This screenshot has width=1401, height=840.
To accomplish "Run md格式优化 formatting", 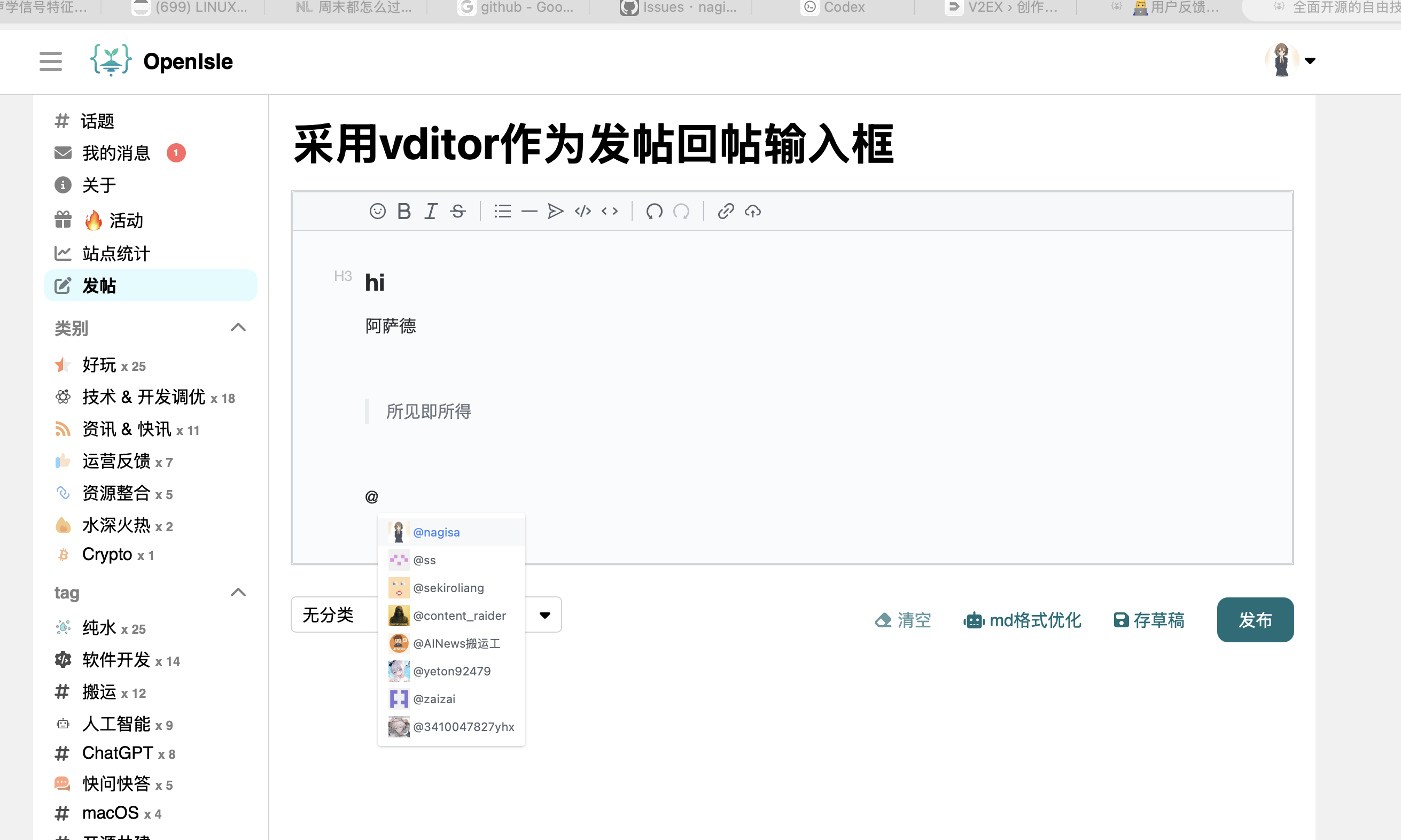I will coord(1022,620).
